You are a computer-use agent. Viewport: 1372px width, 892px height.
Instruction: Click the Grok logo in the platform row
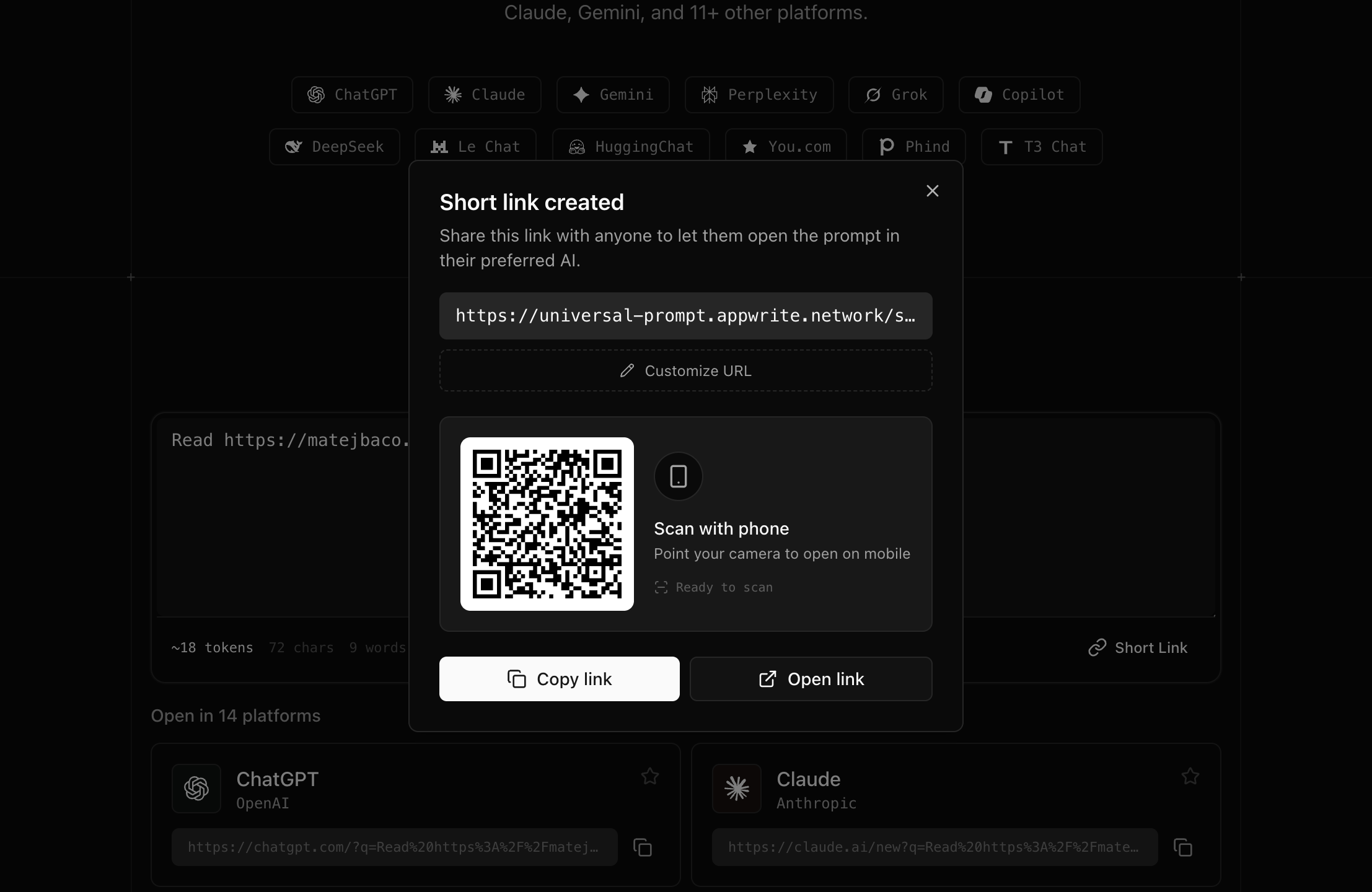(x=873, y=94)
